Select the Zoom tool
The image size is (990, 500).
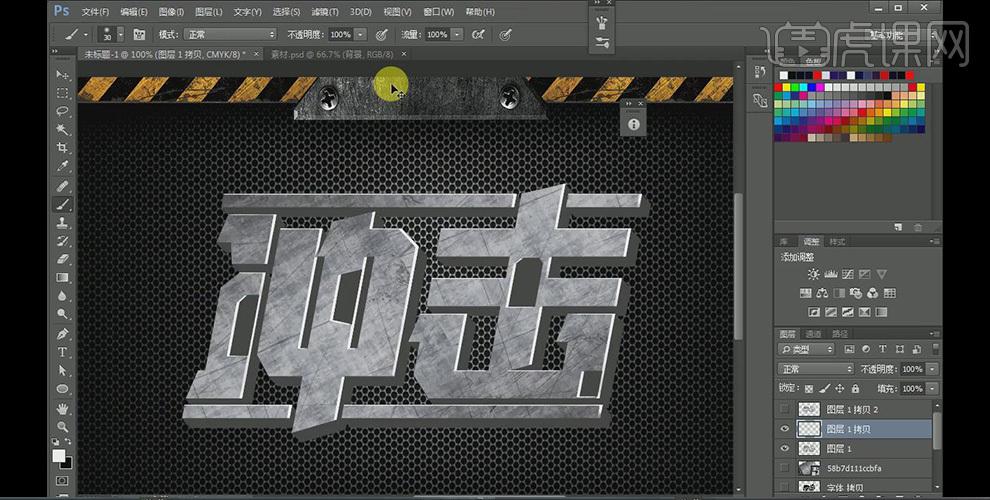click(63, 427)
